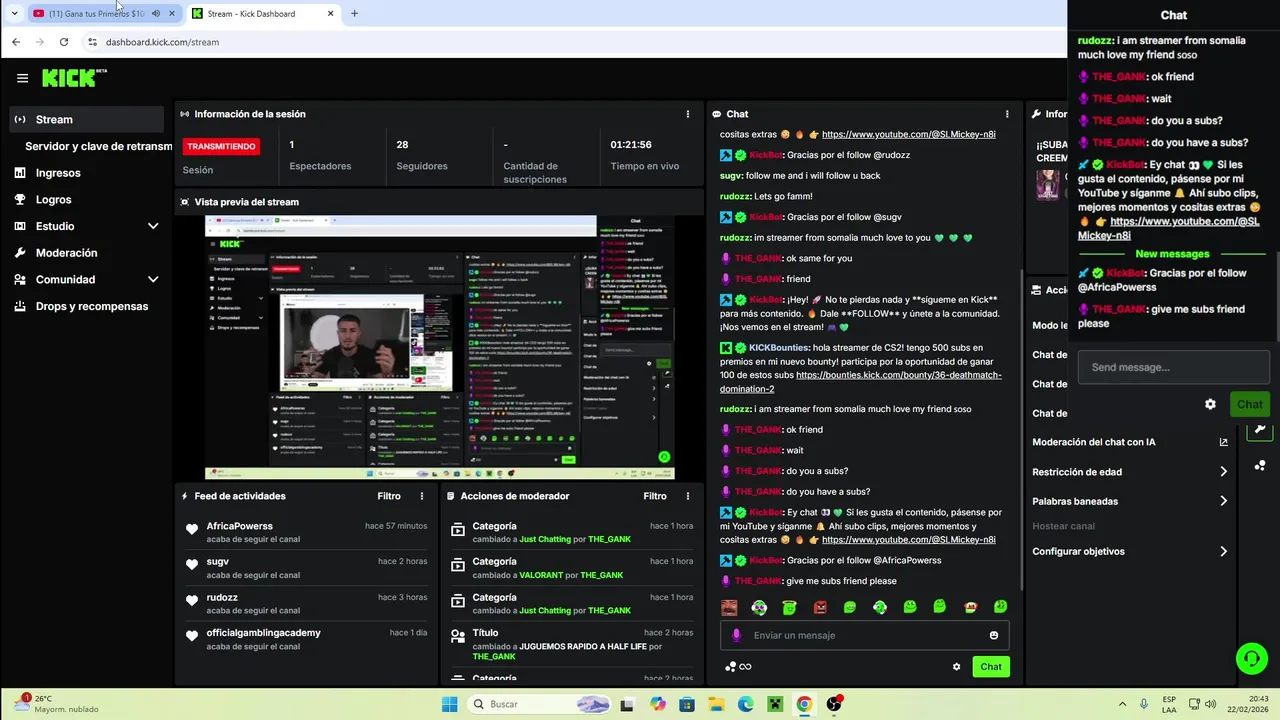Open chat settings gear in dashboard chat
This screenshot has width=1280, height=720.
(956, 667)
